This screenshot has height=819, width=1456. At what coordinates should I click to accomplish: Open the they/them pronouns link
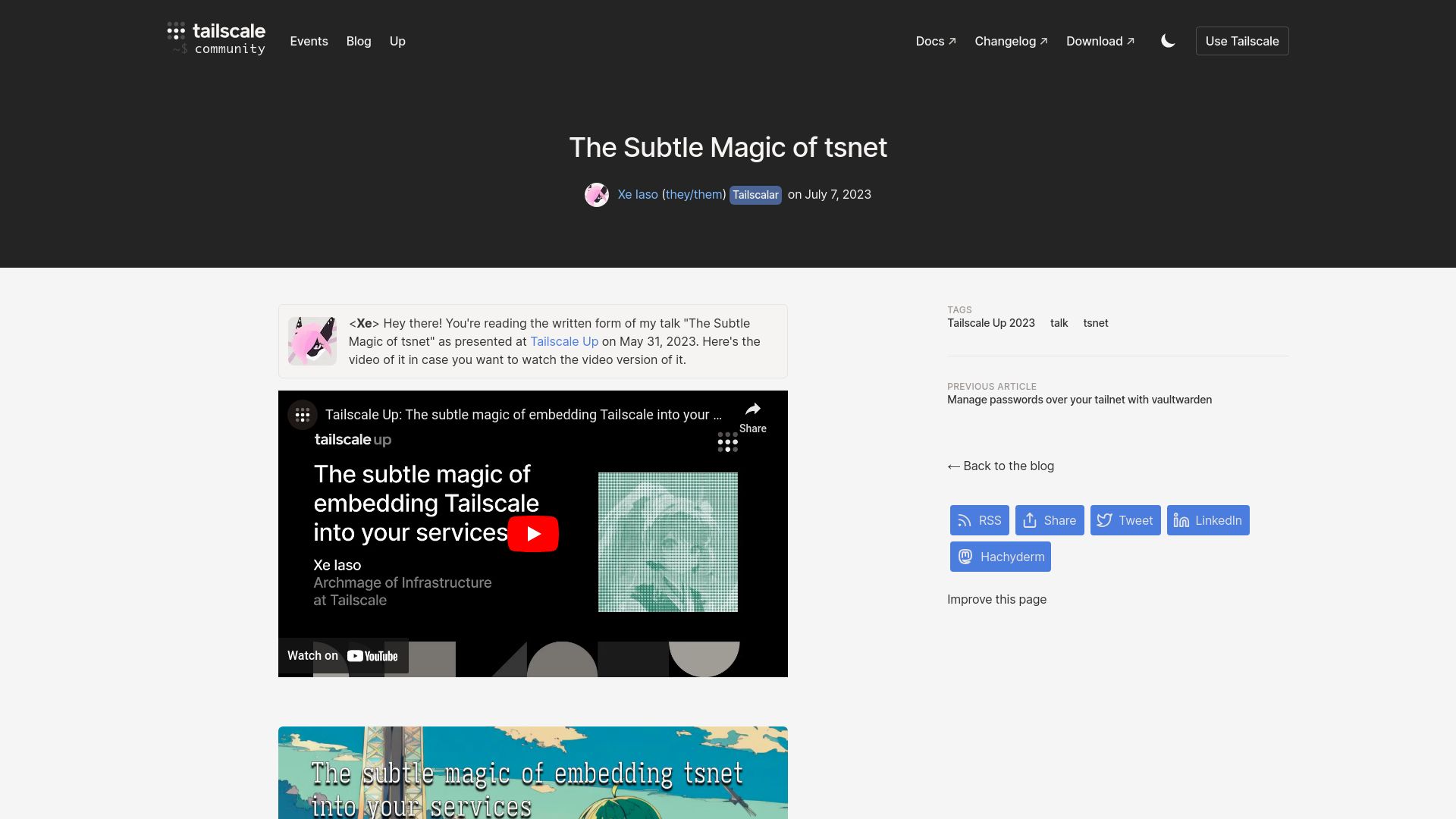click(694, 194)
